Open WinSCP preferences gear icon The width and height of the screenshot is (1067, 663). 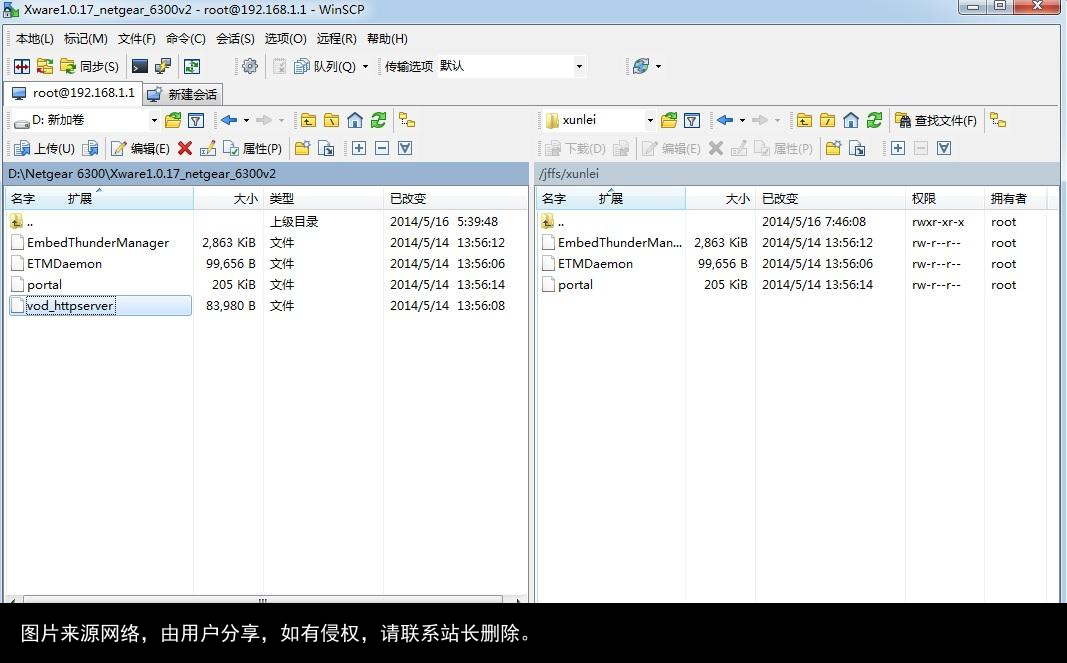tap(246, 66)
